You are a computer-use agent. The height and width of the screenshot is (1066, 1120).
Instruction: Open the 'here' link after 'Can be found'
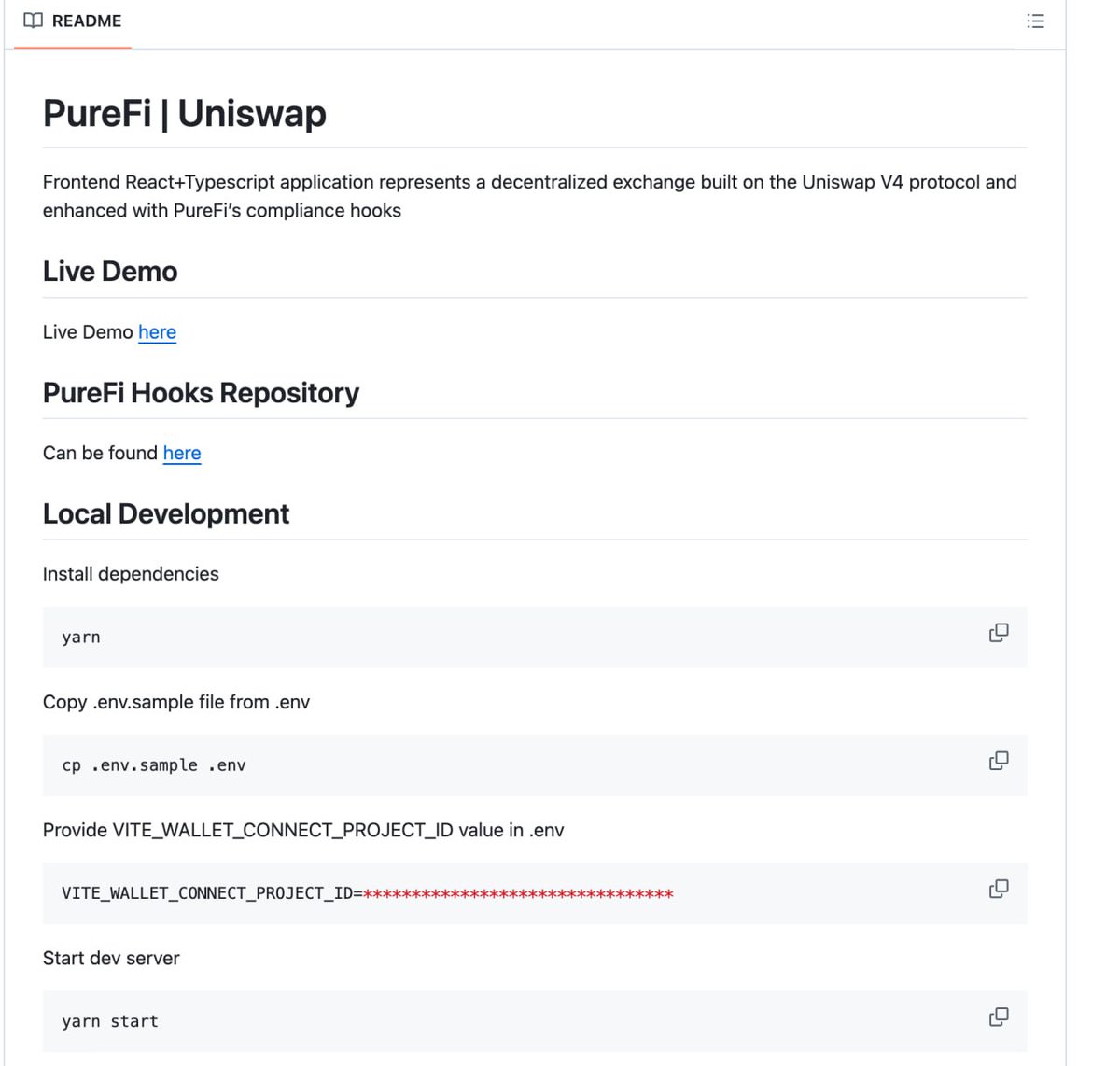(182, 453)
